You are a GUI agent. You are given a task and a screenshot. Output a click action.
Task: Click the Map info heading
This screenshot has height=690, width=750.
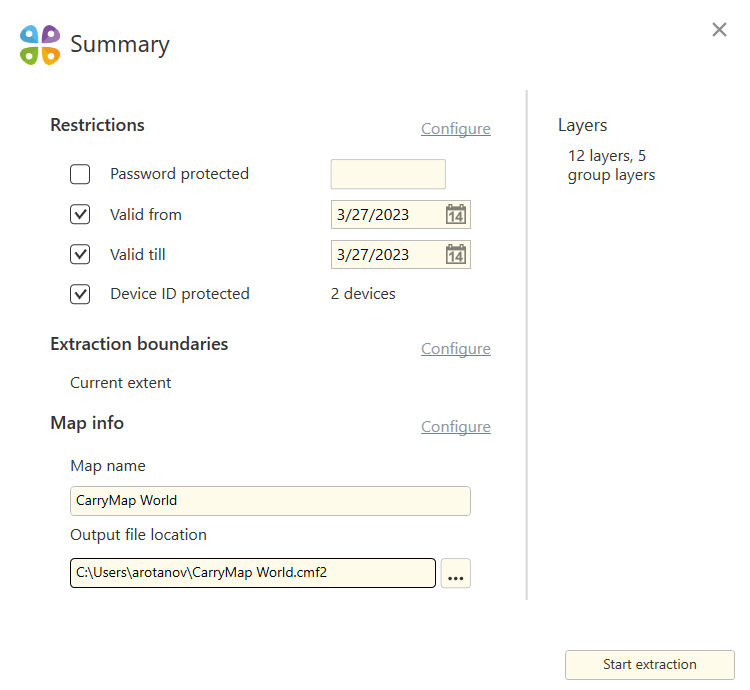[87, 423]
